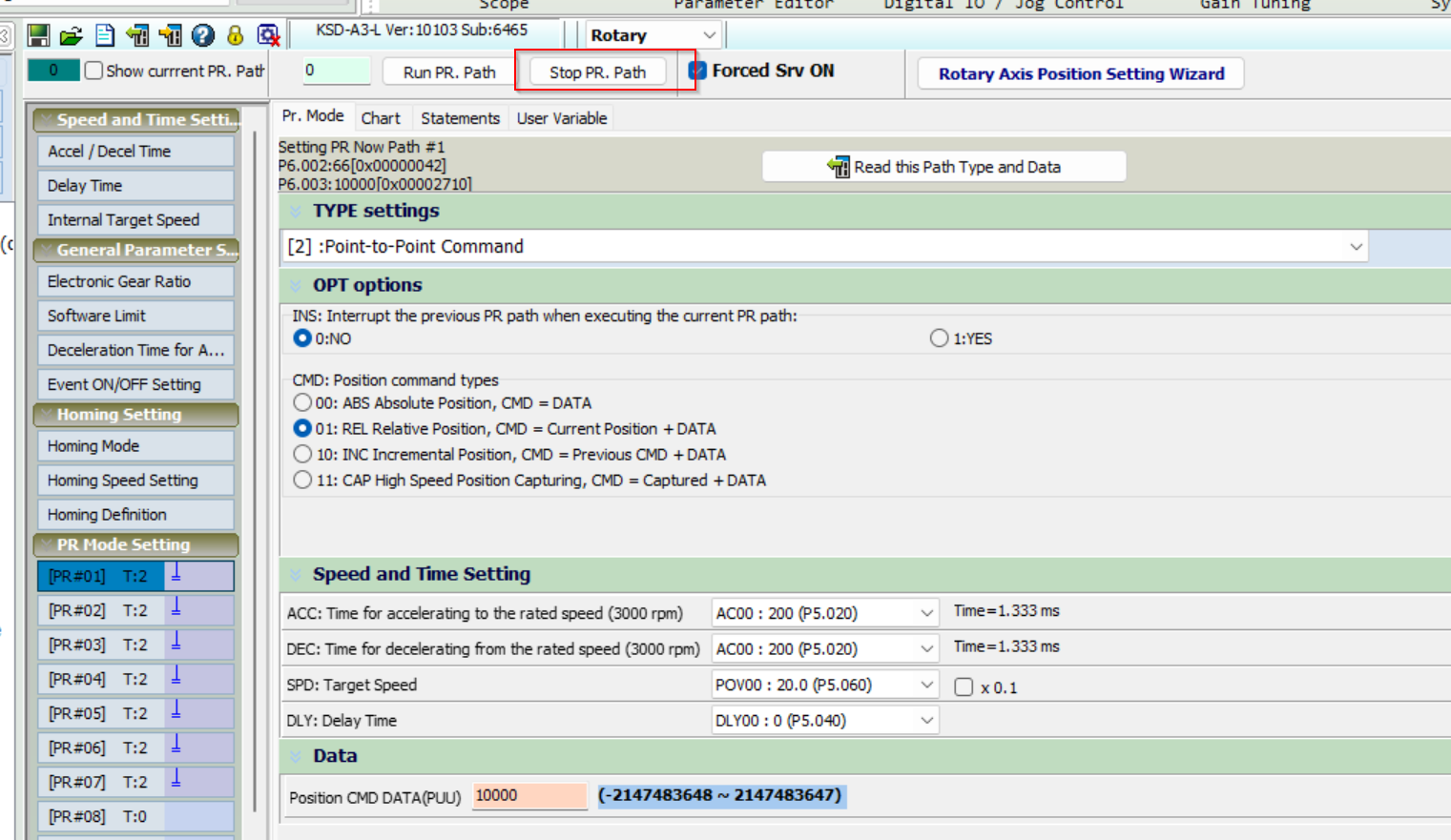The width and height of the screenshot is (1451, 840).
Task: Open the DEC deceleration time dropdown
Action: [x=825, y=649]
